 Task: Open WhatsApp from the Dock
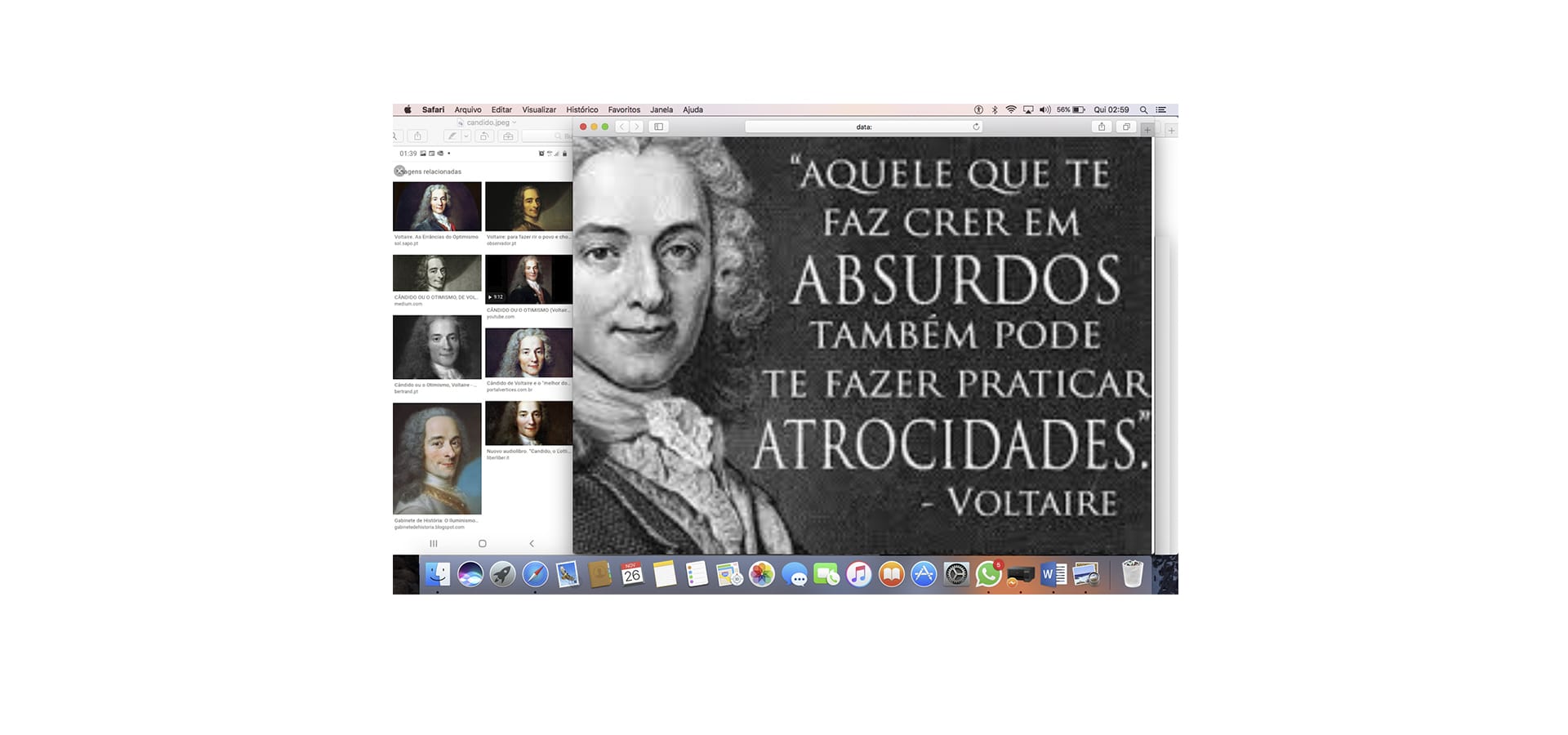click(x=988, y=574)
